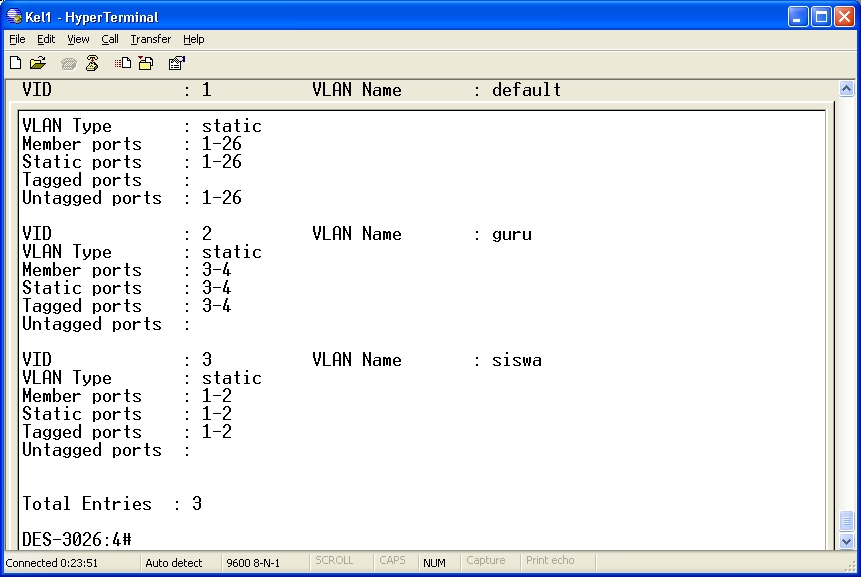Close the HyperTerminal window

pyautogui.click(x=845, y=16)
